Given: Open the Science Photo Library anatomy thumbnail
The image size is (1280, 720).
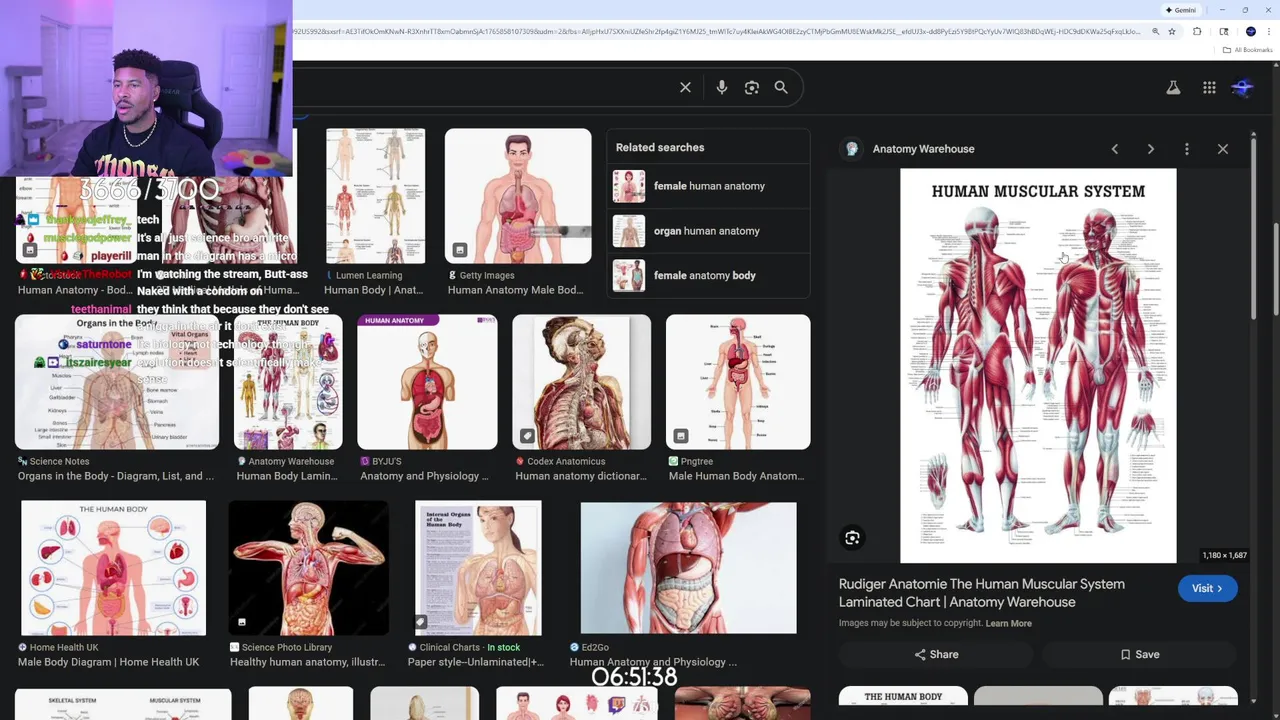Looking at the screenshot, I should (x=308, y=568).
